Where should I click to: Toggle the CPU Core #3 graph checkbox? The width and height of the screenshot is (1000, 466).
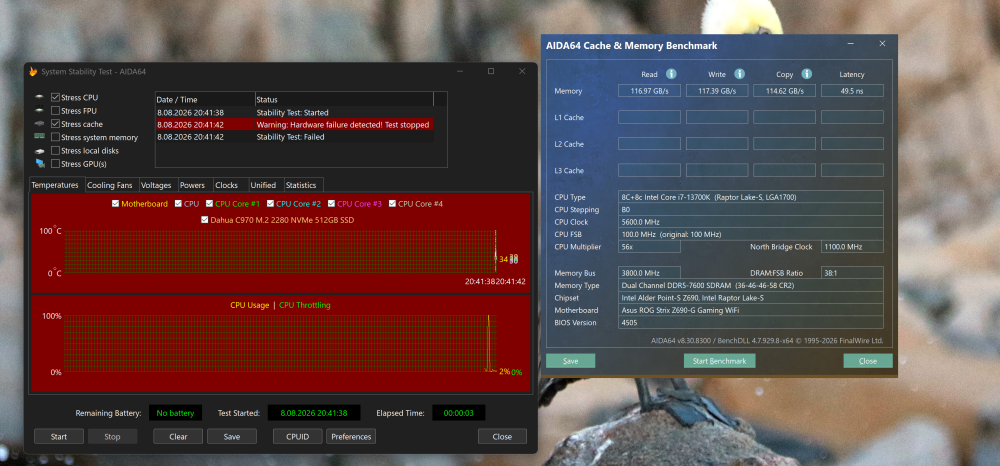click(x=331, y=203)
